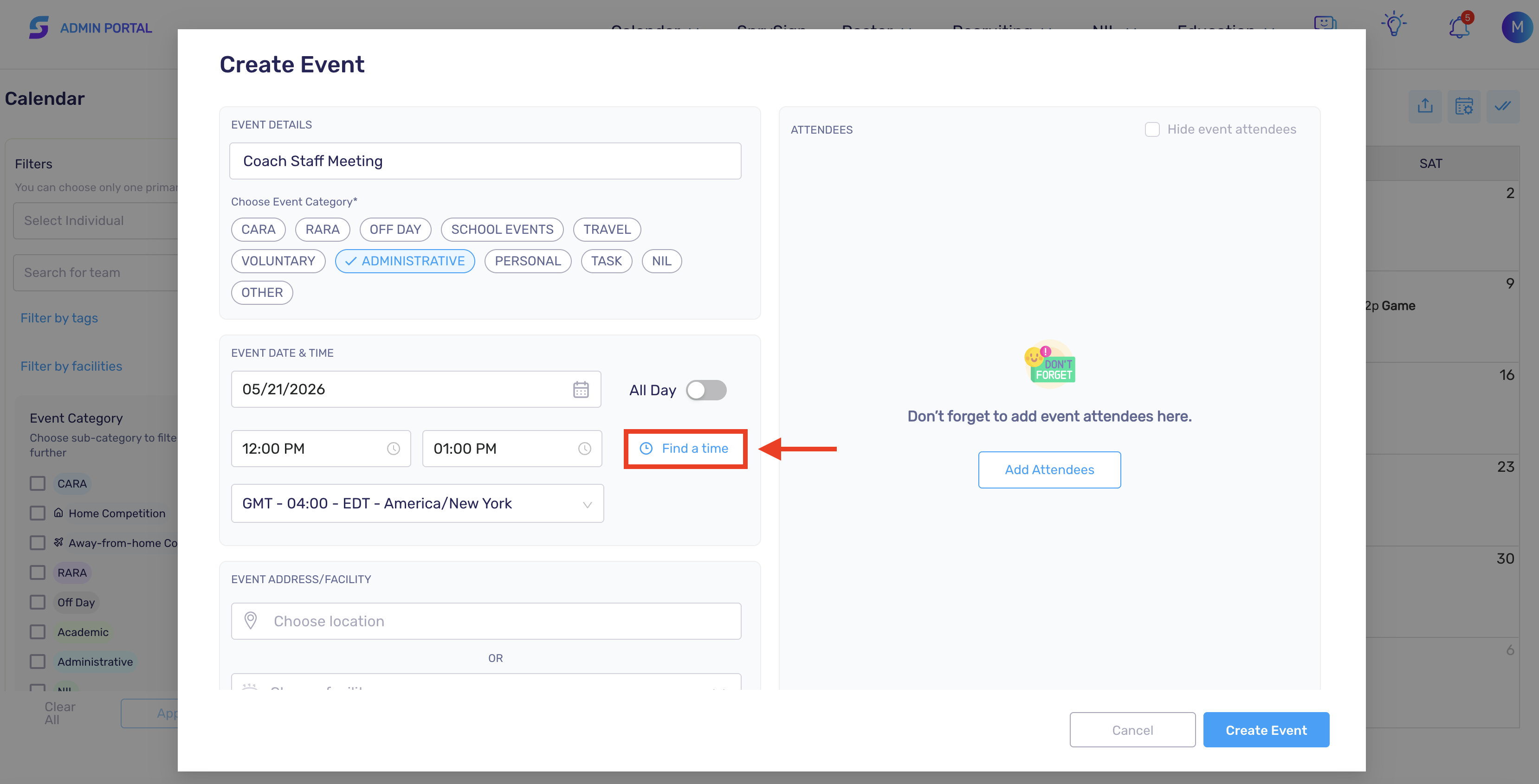Select the VOLUNTARY category chip

pyautogui.click(x=278, y=261)
